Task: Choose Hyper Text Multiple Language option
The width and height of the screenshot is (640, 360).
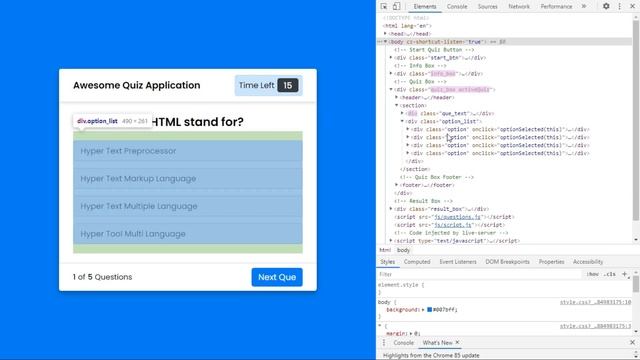Action: (x=188, y=206)
